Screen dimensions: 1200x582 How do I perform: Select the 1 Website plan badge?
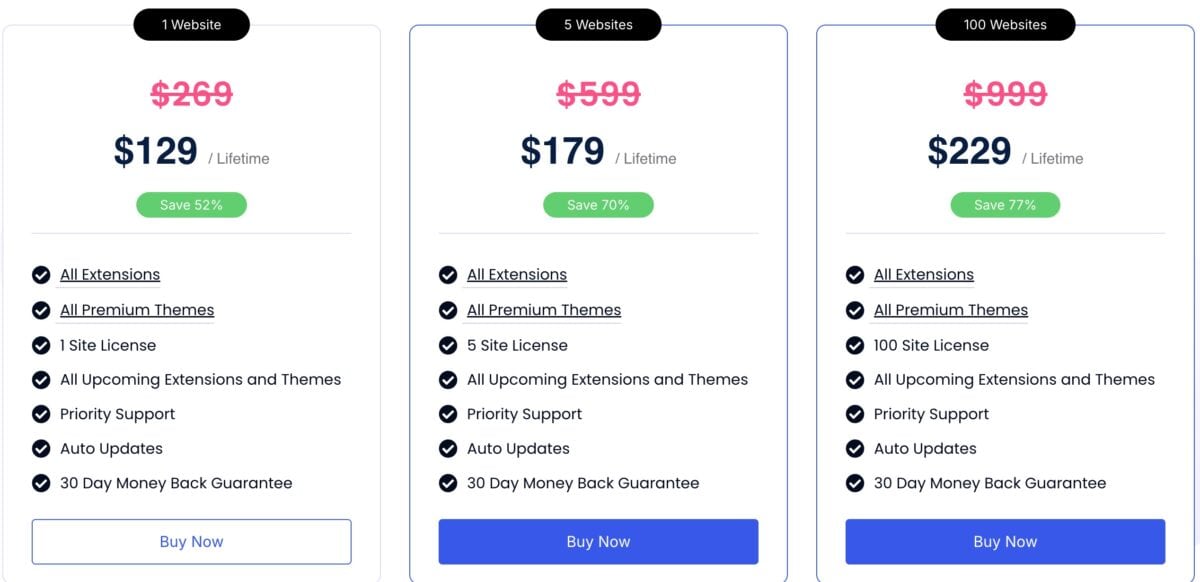point(192,25)
